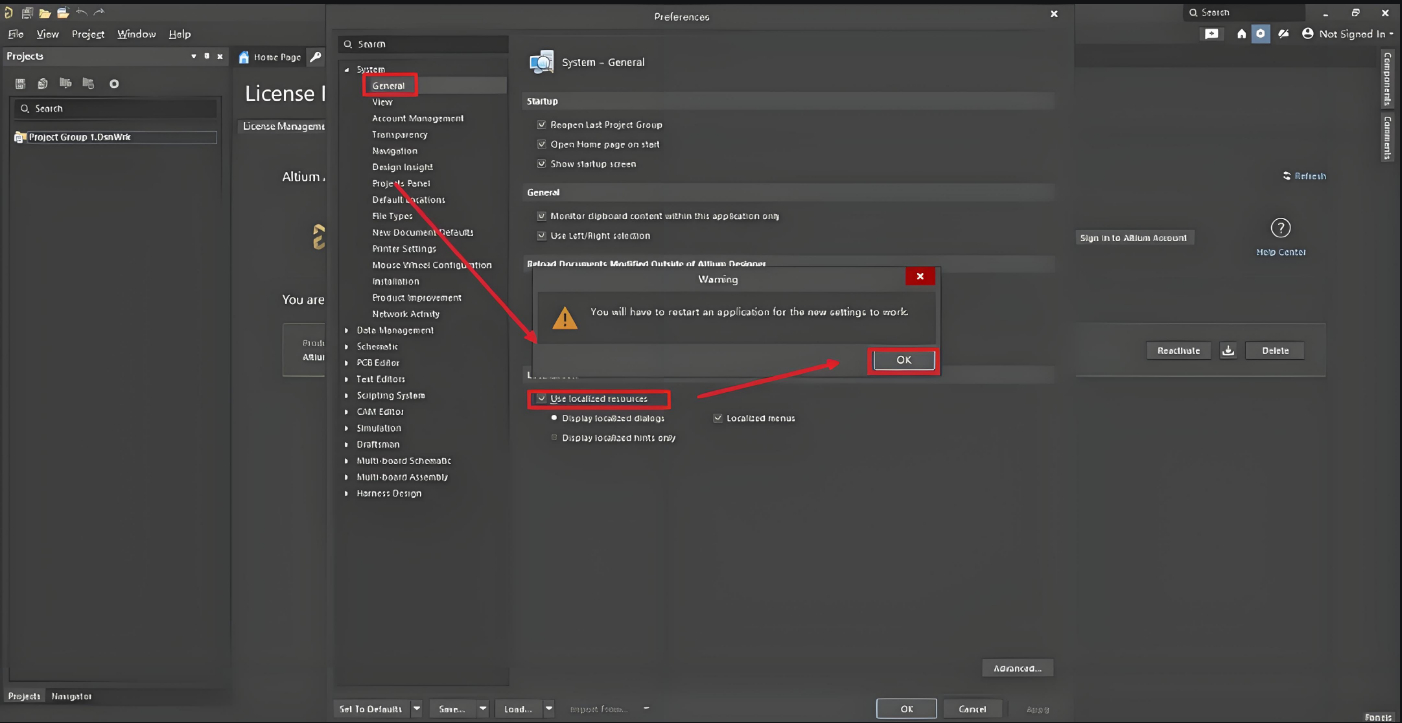This screenshot has height=723, width=1402.
Task: Open Save... dropdown arrow
Action: pos(483,708)
